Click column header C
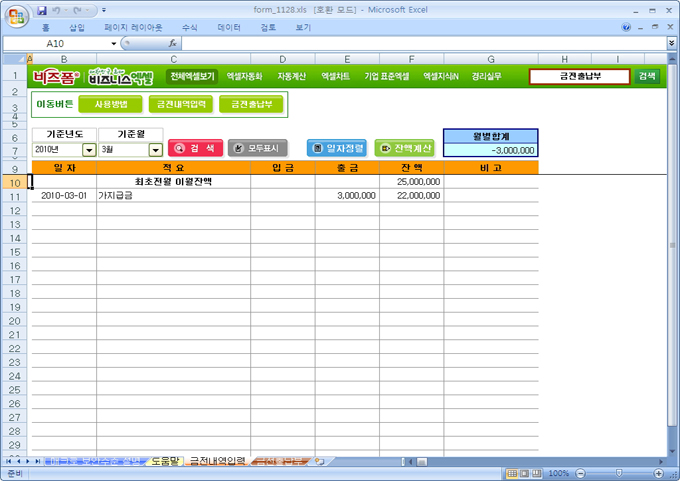 (173, 59)
